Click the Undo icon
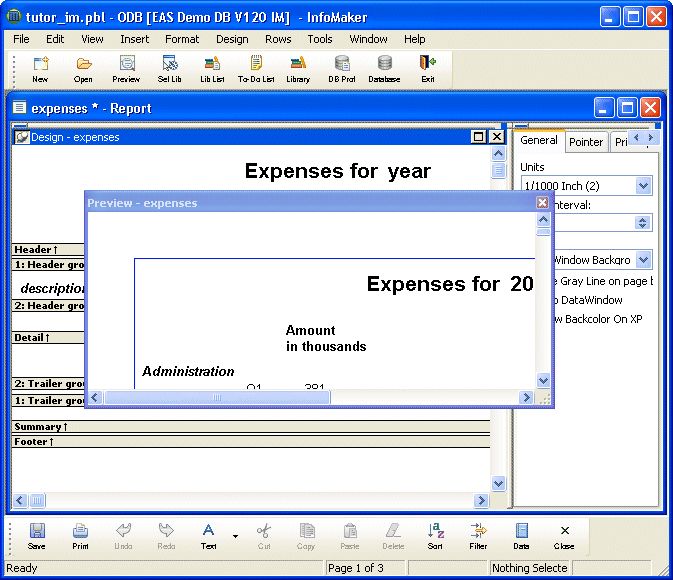 pyautogui.click(x=123, y=536)
